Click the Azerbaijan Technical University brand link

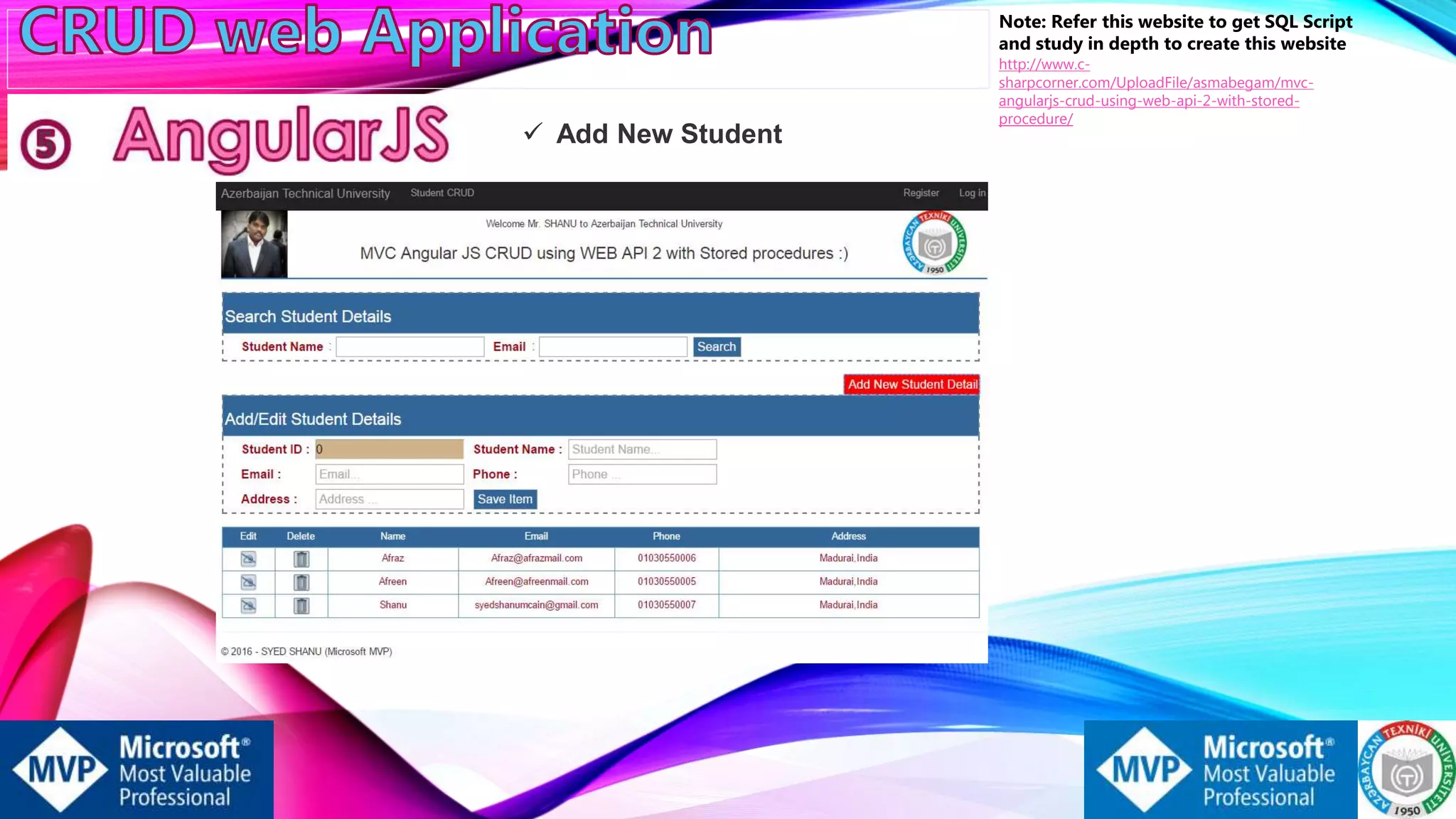pos(306,193)
